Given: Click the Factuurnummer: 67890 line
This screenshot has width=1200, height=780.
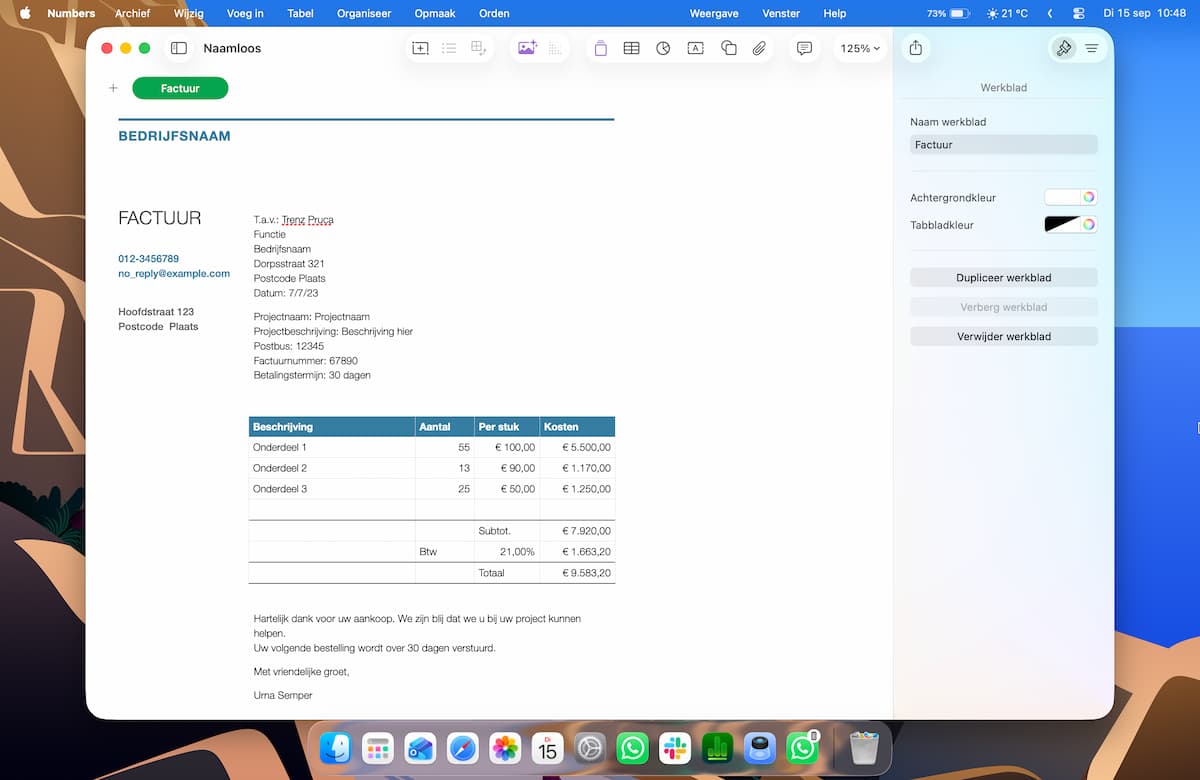Looking at the screenshot, I should coord(306,361).
